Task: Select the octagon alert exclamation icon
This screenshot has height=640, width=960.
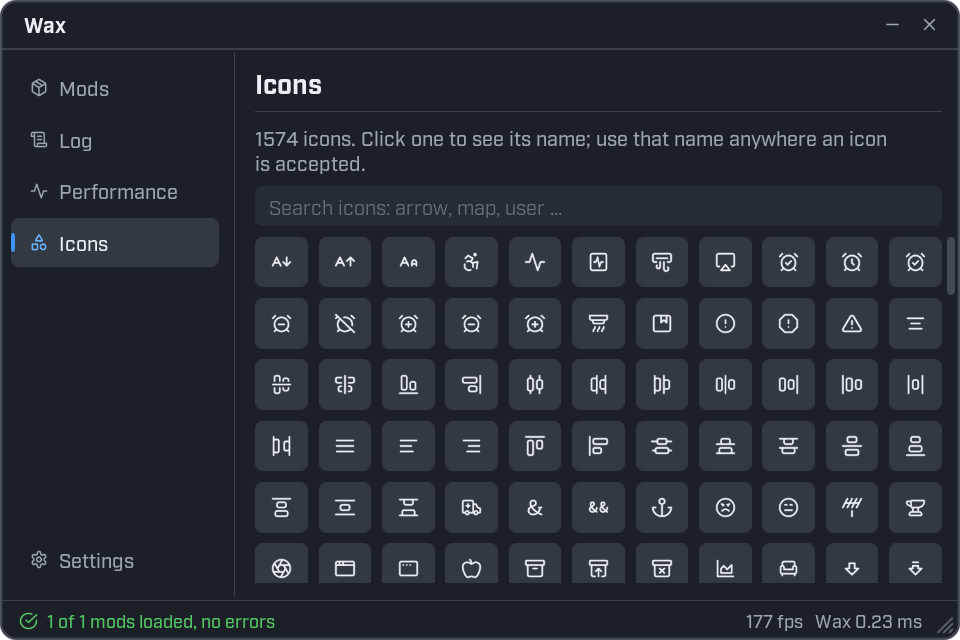Action: click(x=789, y=323)
